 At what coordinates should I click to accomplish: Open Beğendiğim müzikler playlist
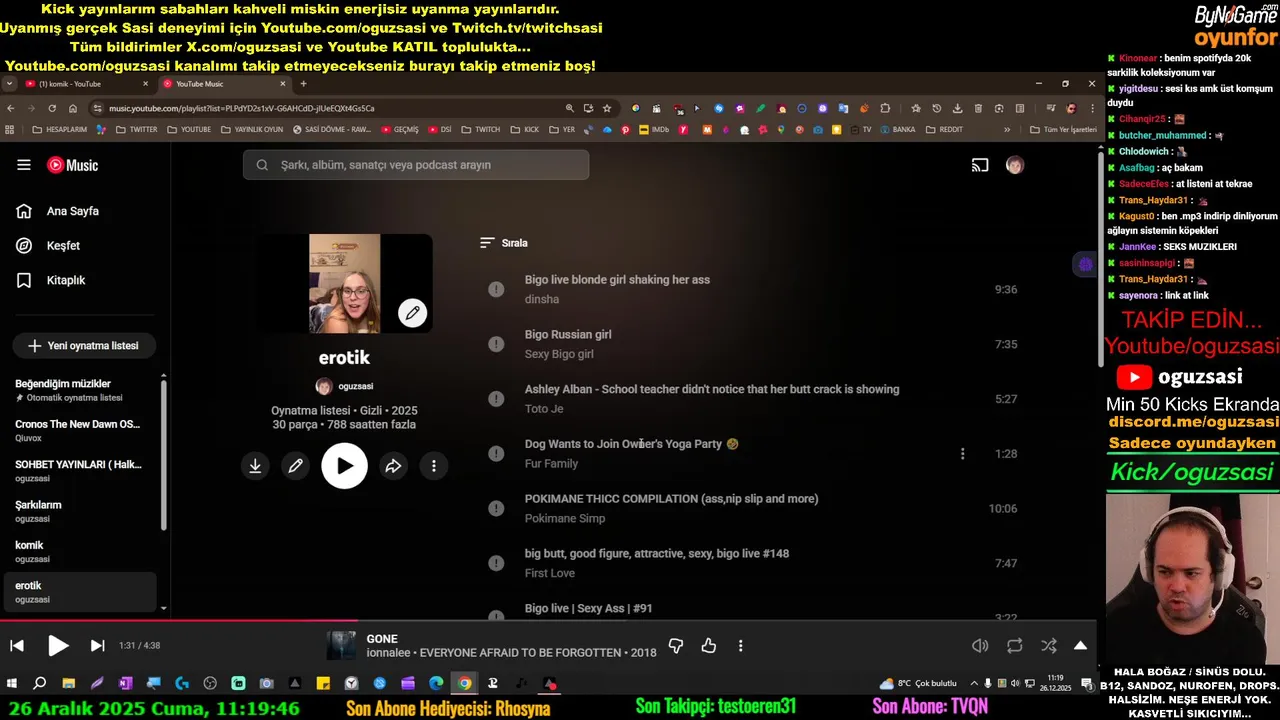pos(79,390)
